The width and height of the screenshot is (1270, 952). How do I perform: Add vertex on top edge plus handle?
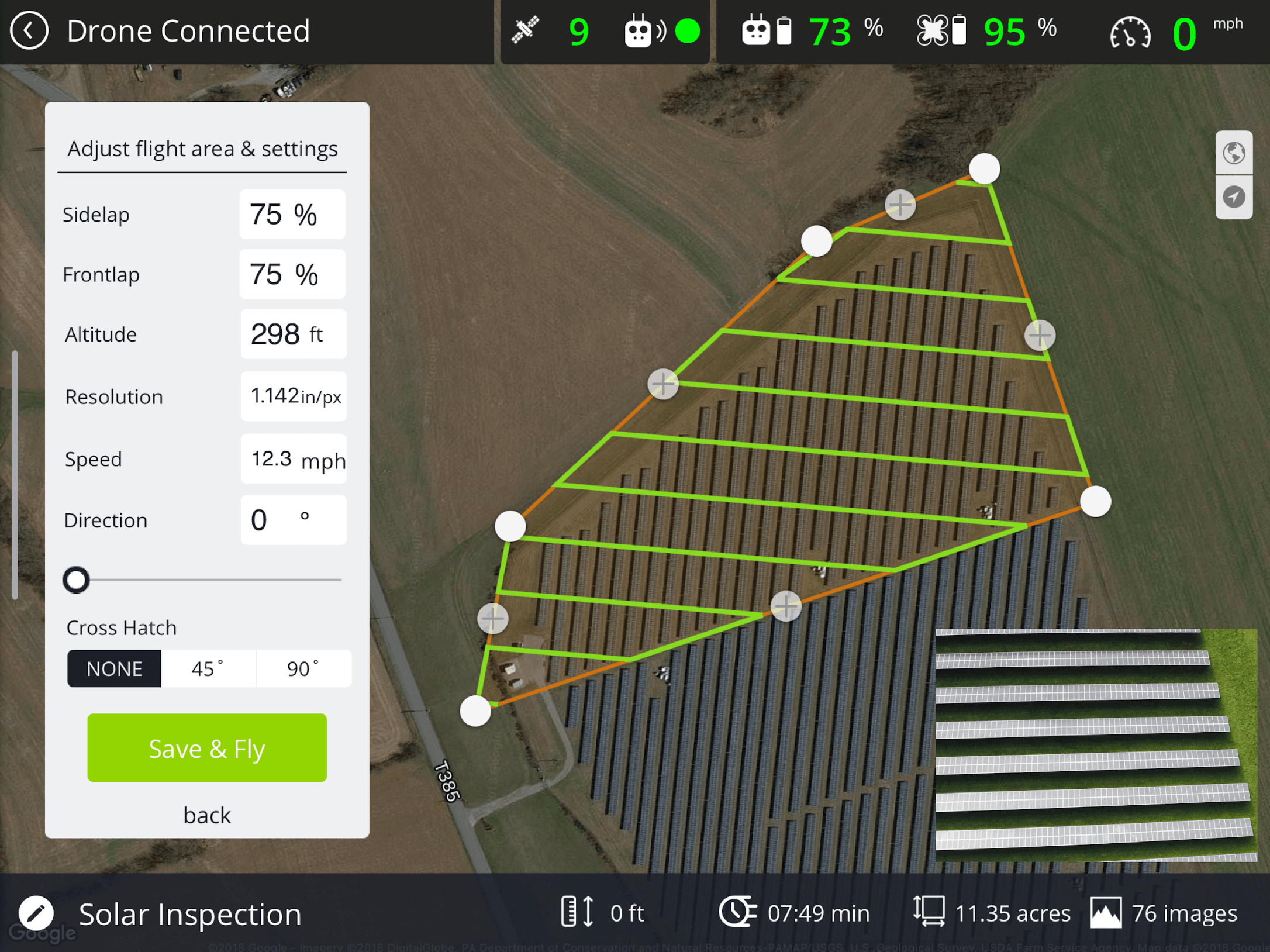900,205
